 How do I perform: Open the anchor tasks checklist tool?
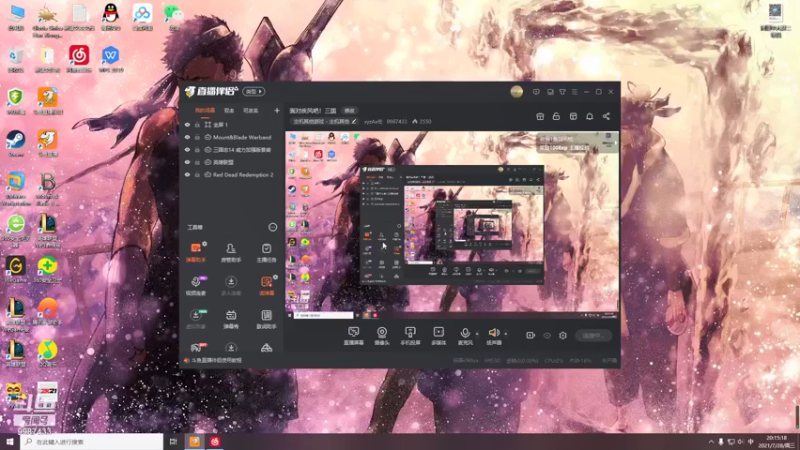pos(266,253)
